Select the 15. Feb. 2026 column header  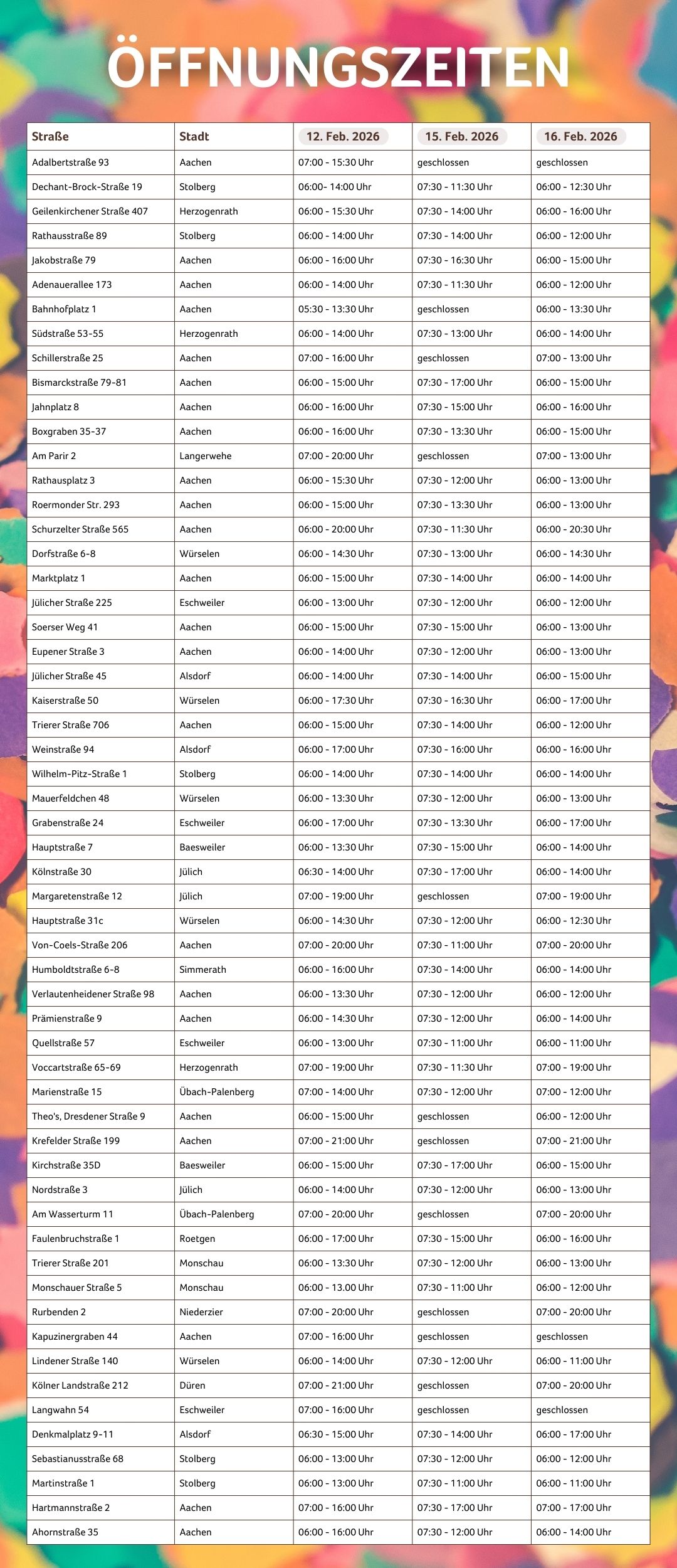pyautogui.click(x=461, y=136)
